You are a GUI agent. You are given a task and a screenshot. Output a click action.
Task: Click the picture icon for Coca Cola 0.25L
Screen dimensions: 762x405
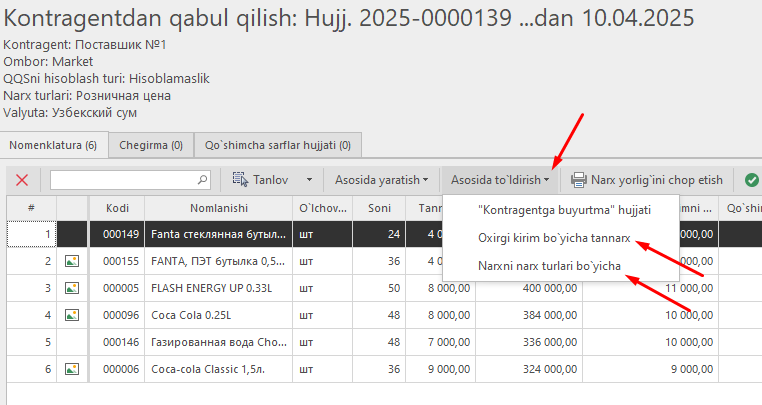pos(71,314)
